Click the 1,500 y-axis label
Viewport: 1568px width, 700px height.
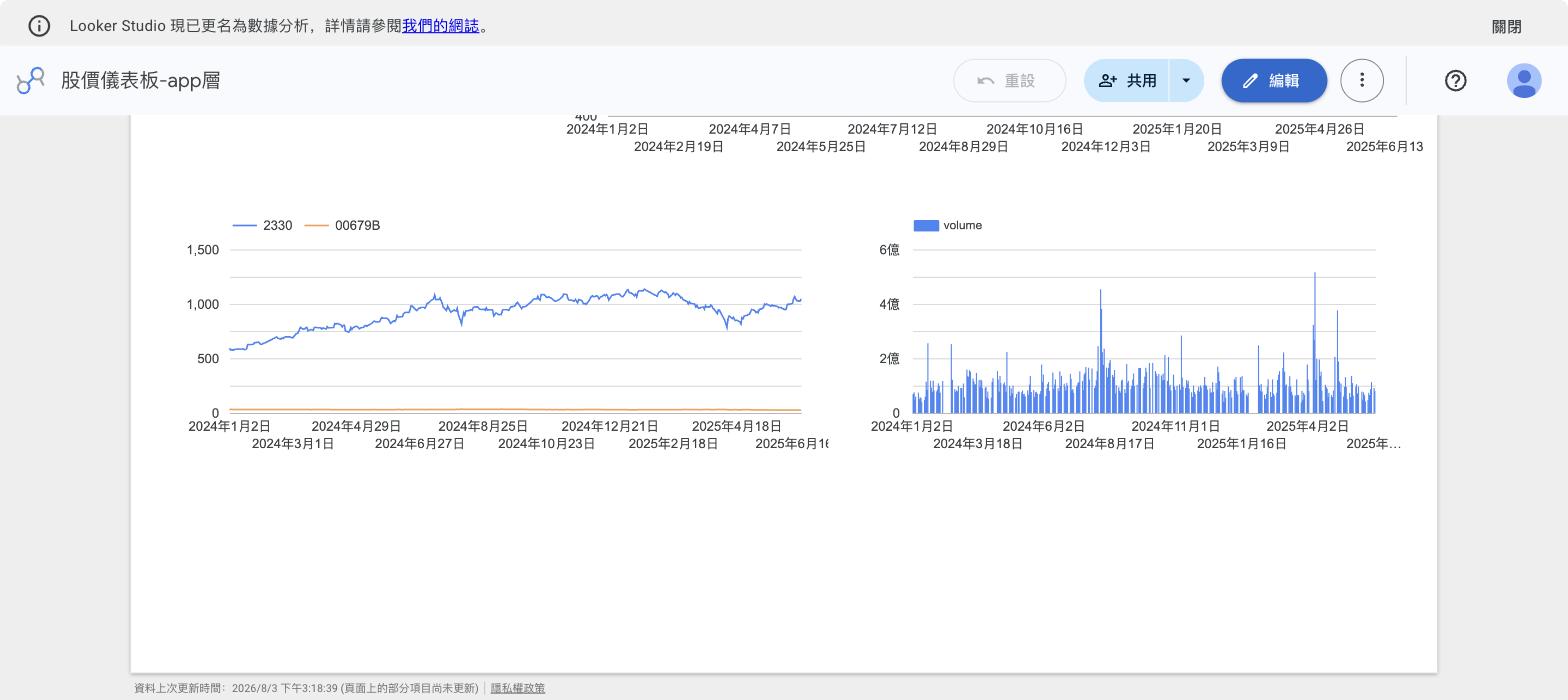[x=203, y=250]
